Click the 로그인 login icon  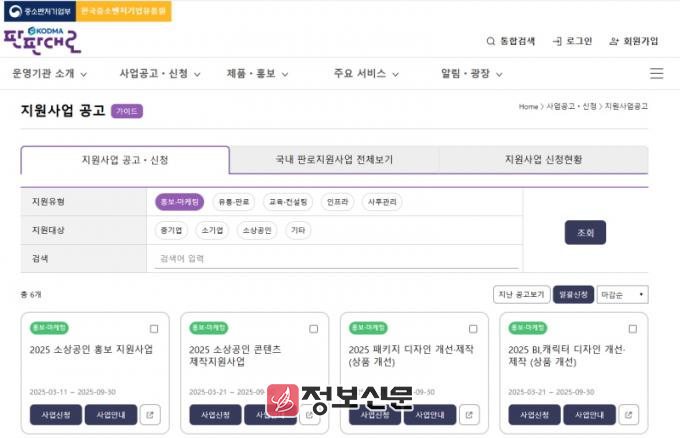[556, 41]
